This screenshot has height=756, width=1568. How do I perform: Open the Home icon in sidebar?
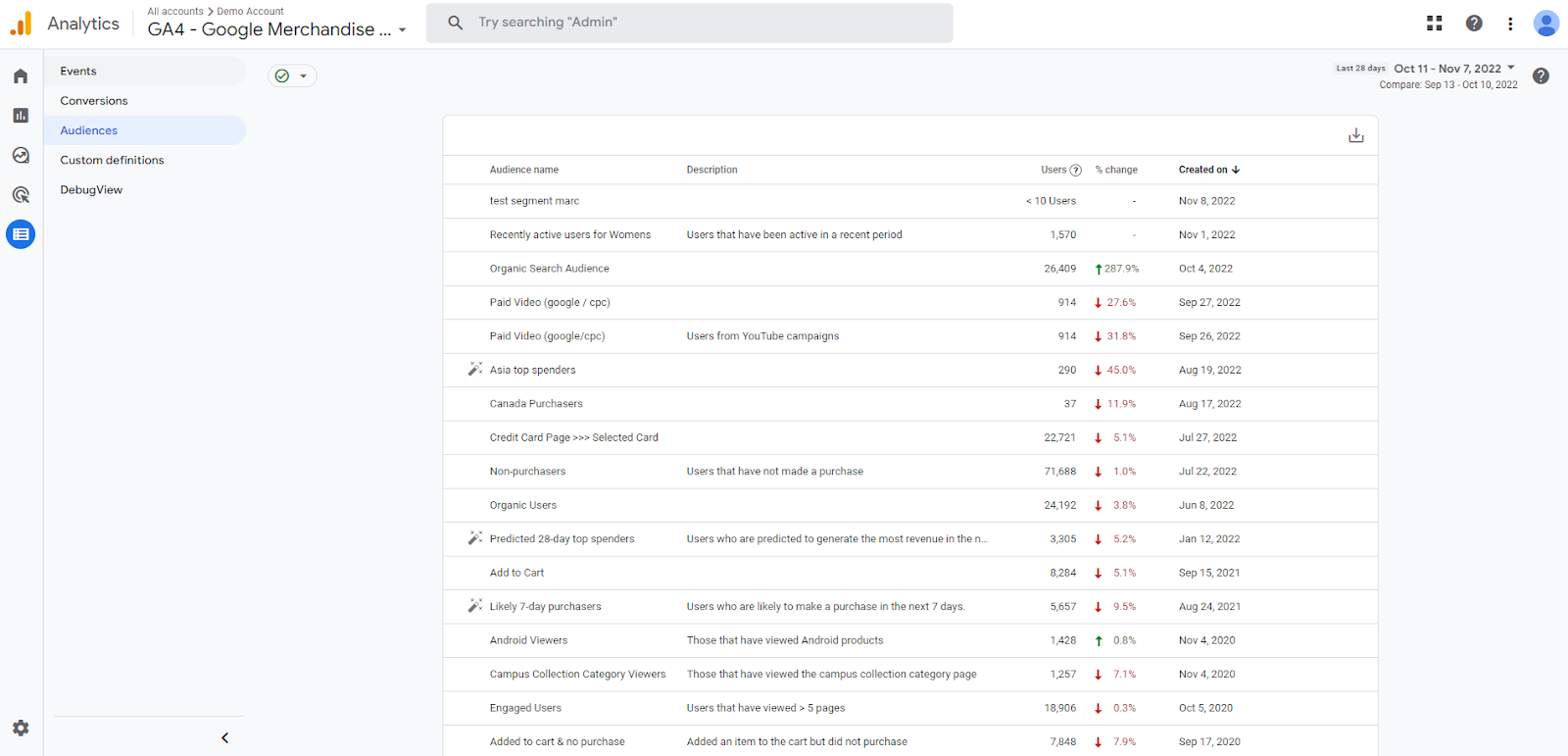(21, 76)
